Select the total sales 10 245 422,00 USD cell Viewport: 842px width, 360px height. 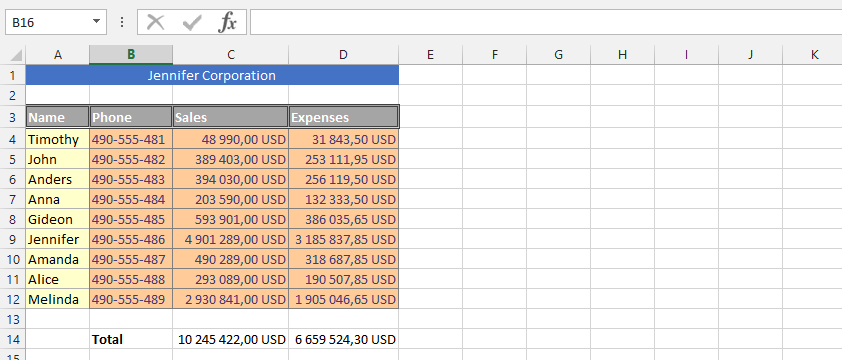click(230, 339)
